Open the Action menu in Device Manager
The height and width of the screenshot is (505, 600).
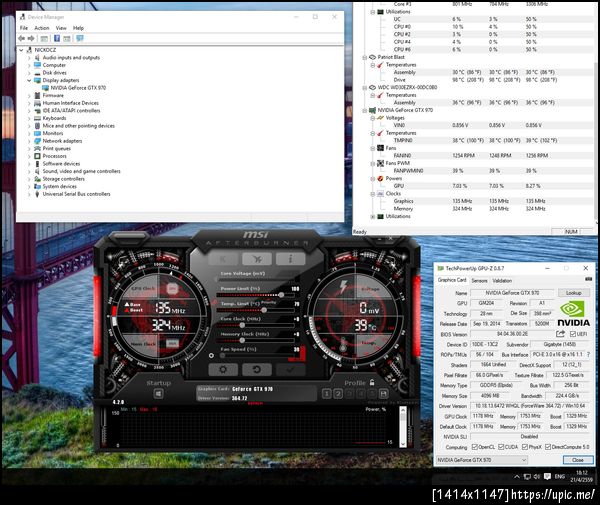click(x=42, y=28)
